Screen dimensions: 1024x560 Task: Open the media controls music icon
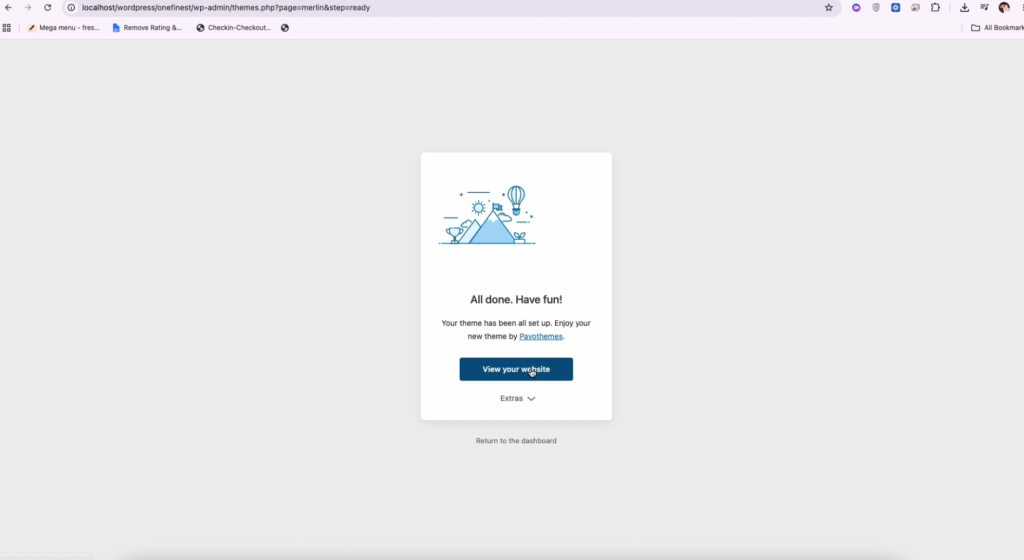[x=984, y=8]
